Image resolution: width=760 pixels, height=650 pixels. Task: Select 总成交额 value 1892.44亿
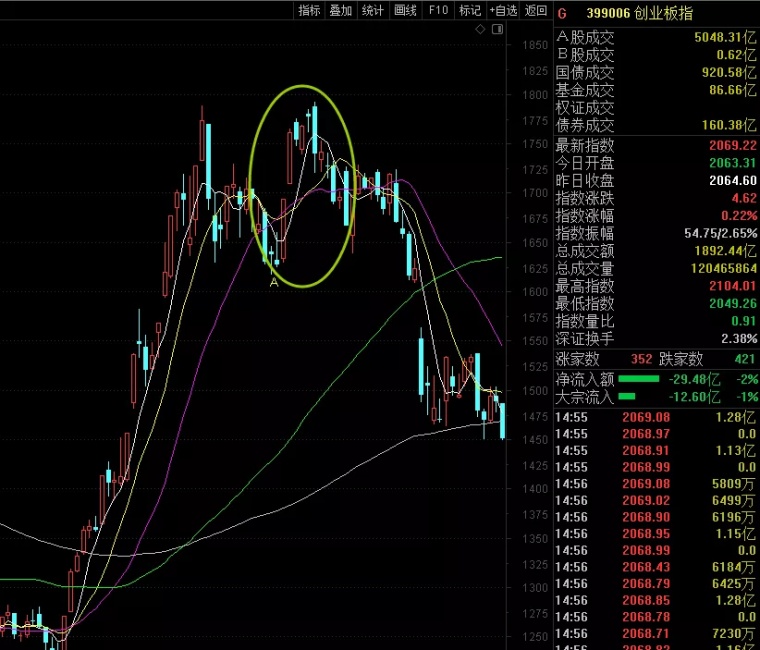pyautogui.click(x=725, y=251)
